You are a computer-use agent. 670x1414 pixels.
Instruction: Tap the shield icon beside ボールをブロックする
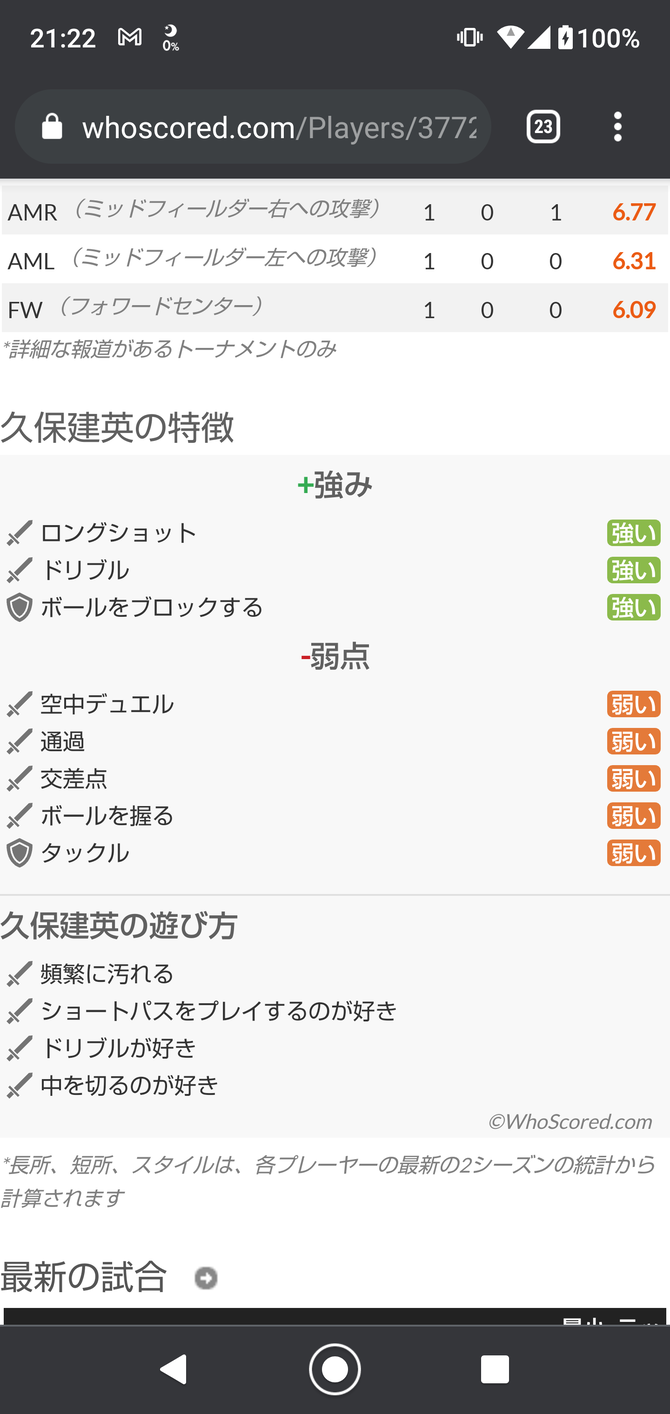(19, 608)
